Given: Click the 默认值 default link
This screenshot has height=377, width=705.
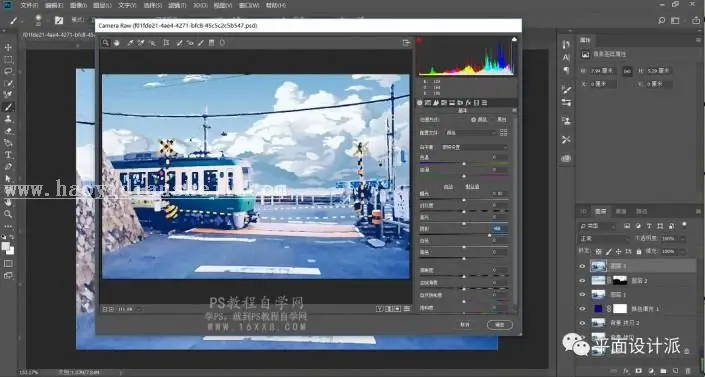Looking at the screenshot, I should pyautogui.click(x=472, y=187).
